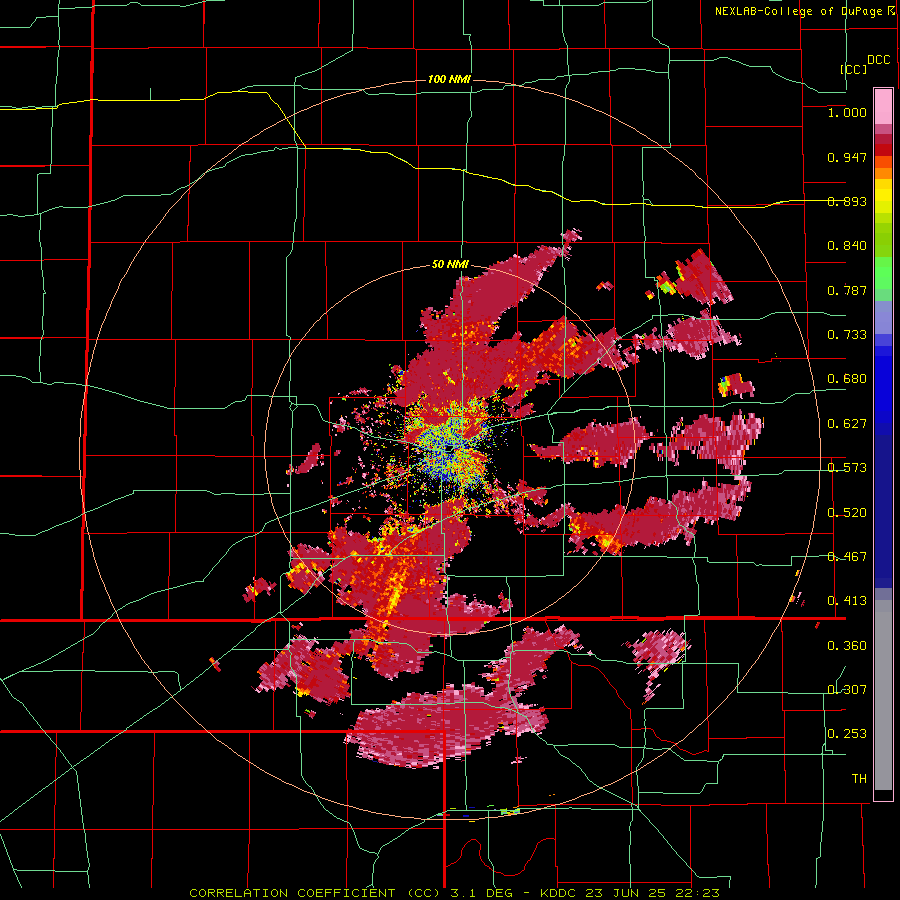This screenshot has width=900, height=900.
Task: Pick the dark navy color bar segment
Action: click(883, 505)
